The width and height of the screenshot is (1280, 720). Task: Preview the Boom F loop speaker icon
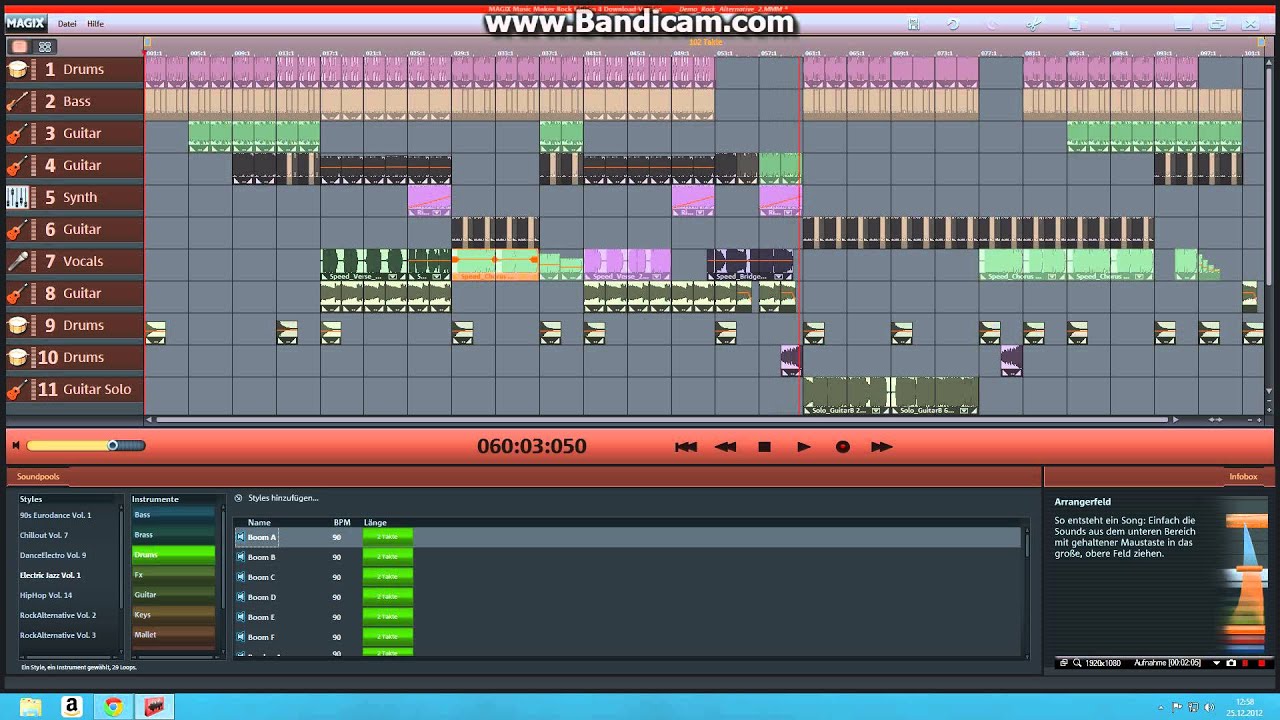(241, 637)
